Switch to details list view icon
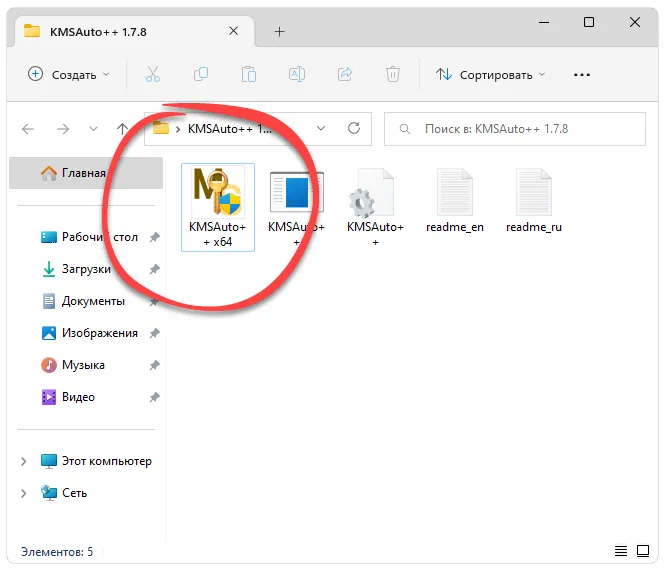The width and height of the screenshot is (664, 572). pos(621,551)
